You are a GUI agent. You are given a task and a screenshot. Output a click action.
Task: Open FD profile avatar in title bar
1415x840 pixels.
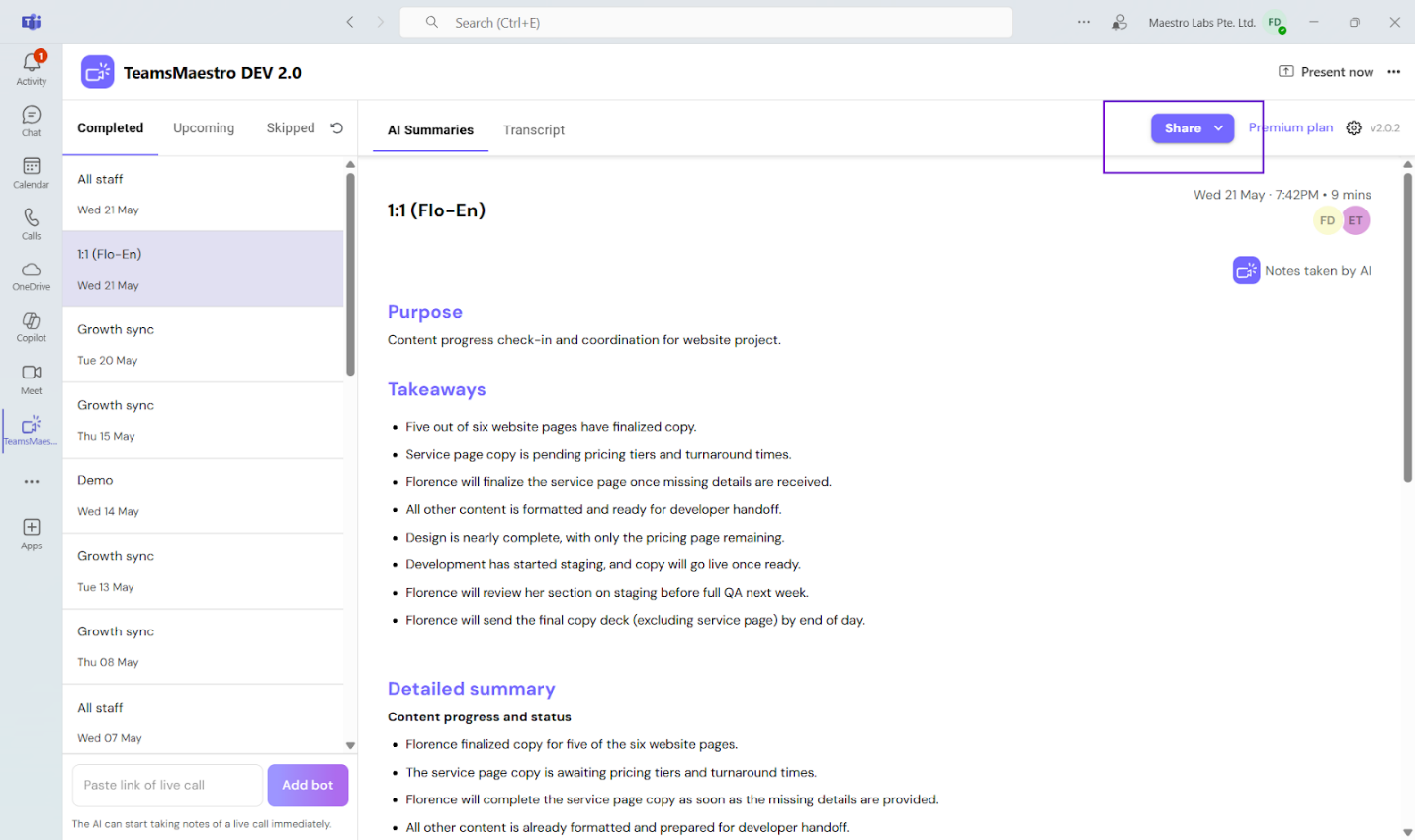[1276, 23]
